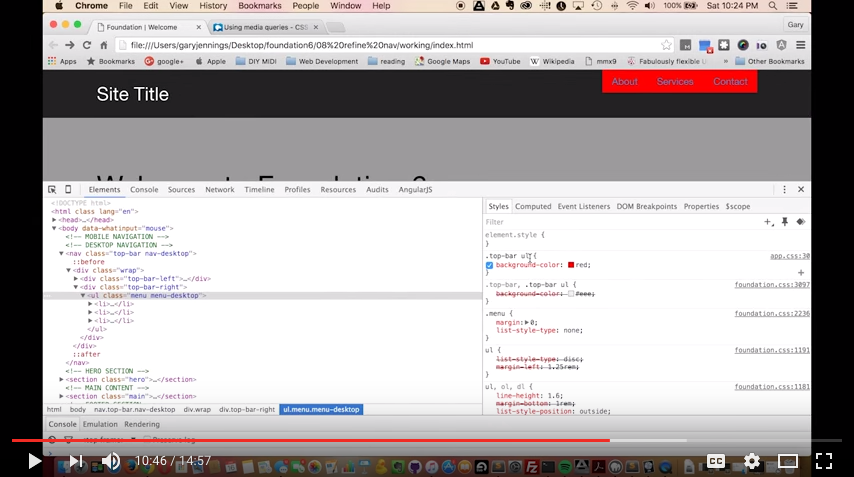
Task: Open Bookmarks menu in menu bar
Action: coord(260,6)
